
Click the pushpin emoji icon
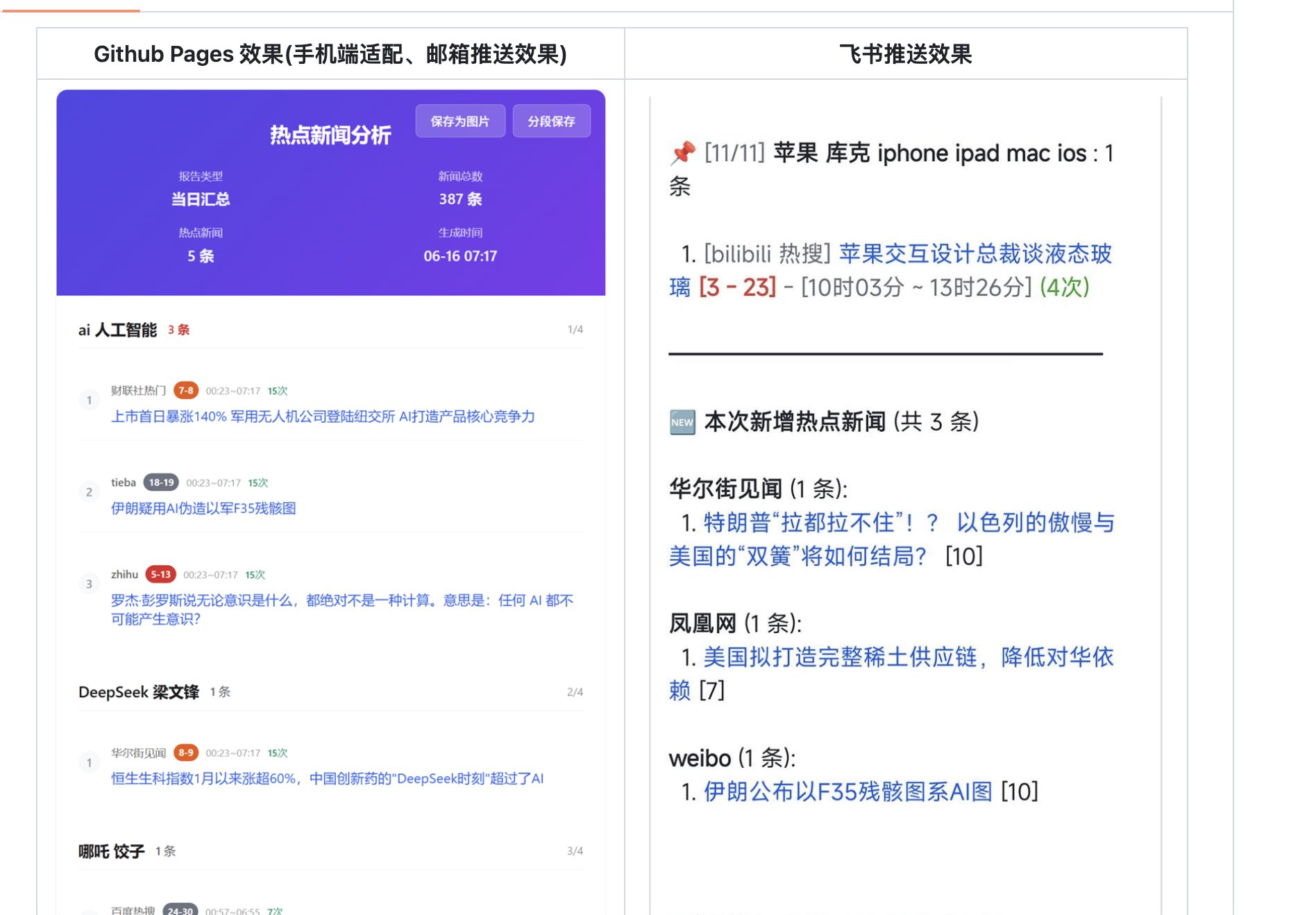coord(682,153)
